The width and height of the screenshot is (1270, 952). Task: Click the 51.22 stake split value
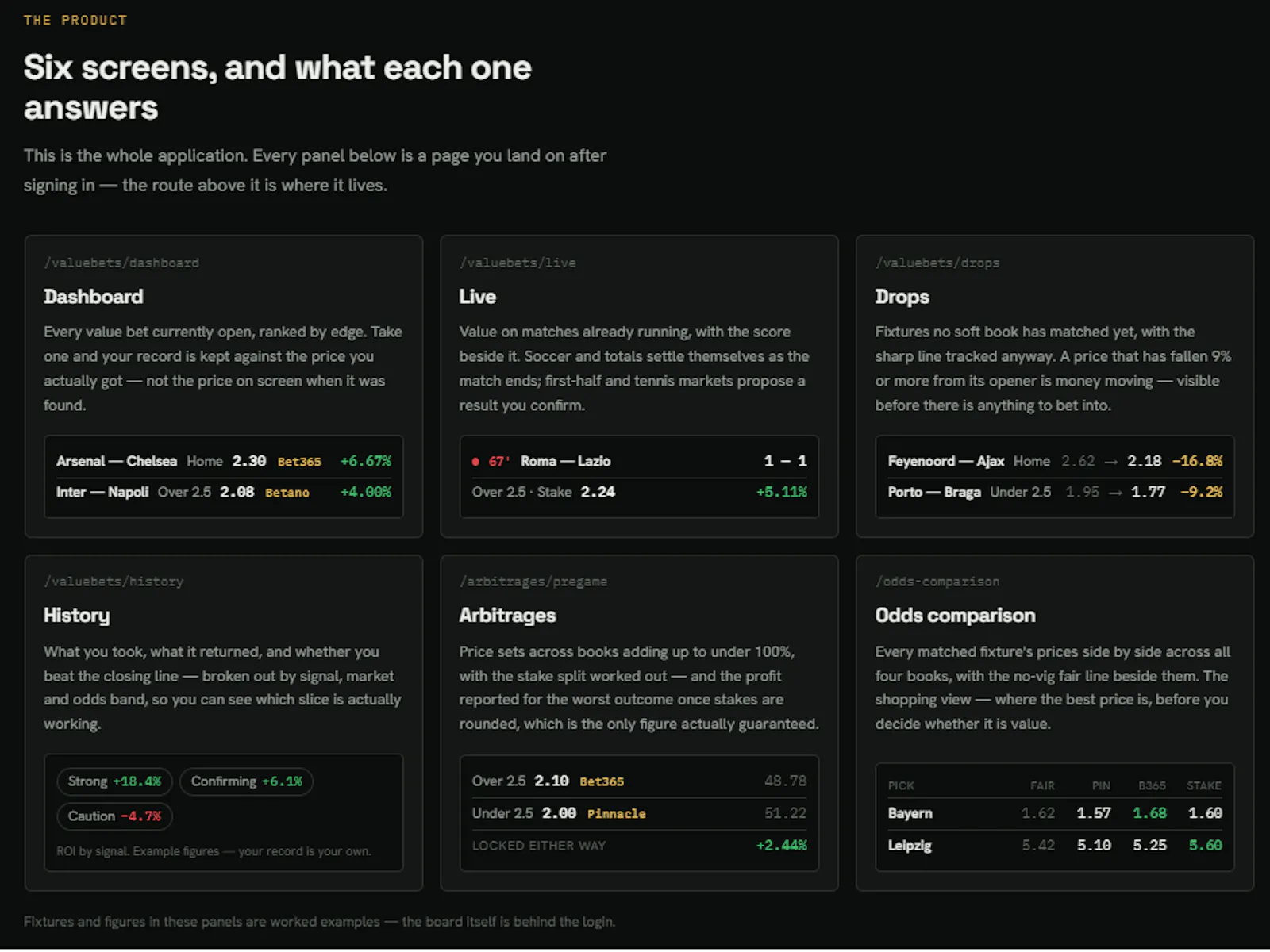pos(786,813)
